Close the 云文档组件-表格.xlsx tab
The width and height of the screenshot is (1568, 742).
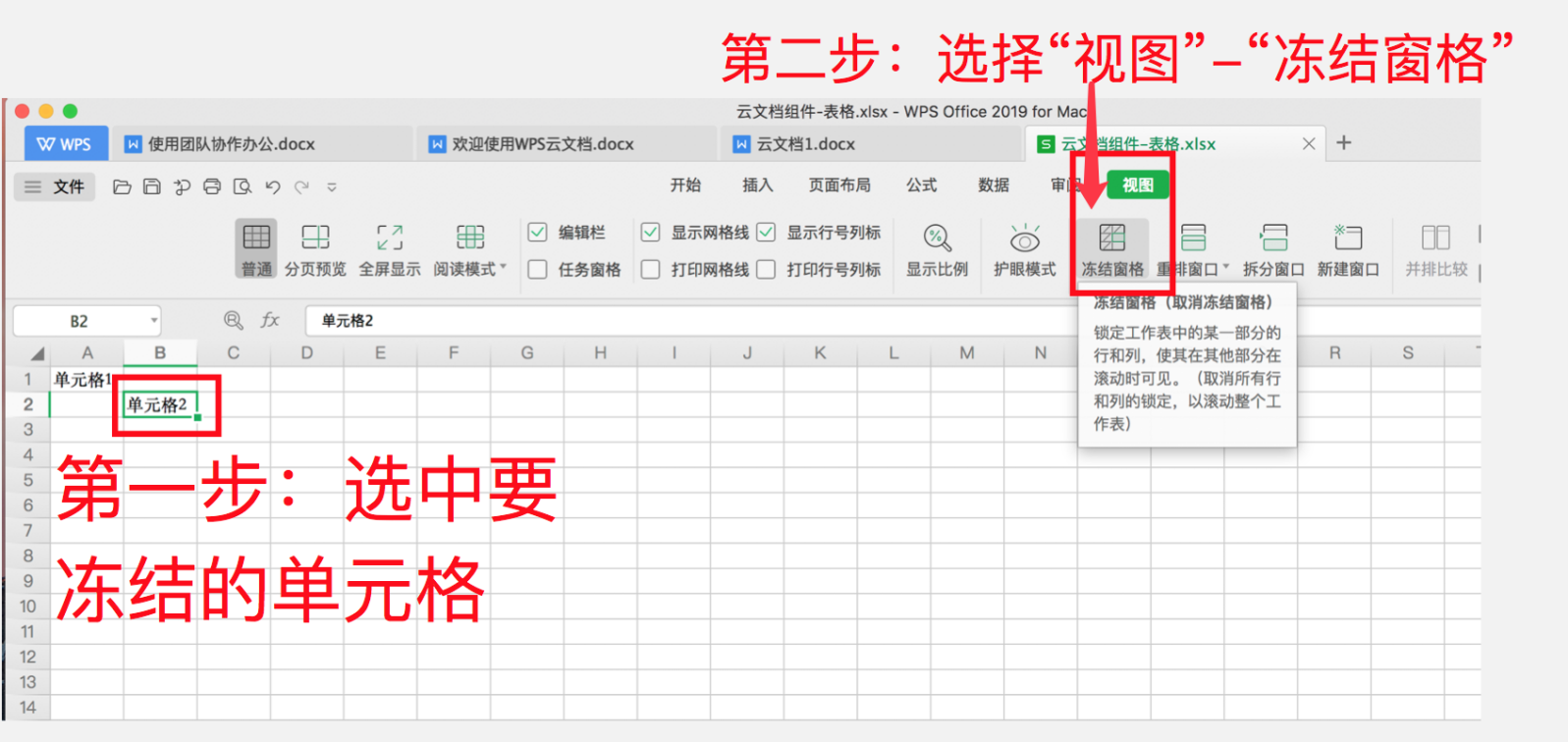click(x=1309, y=143)
